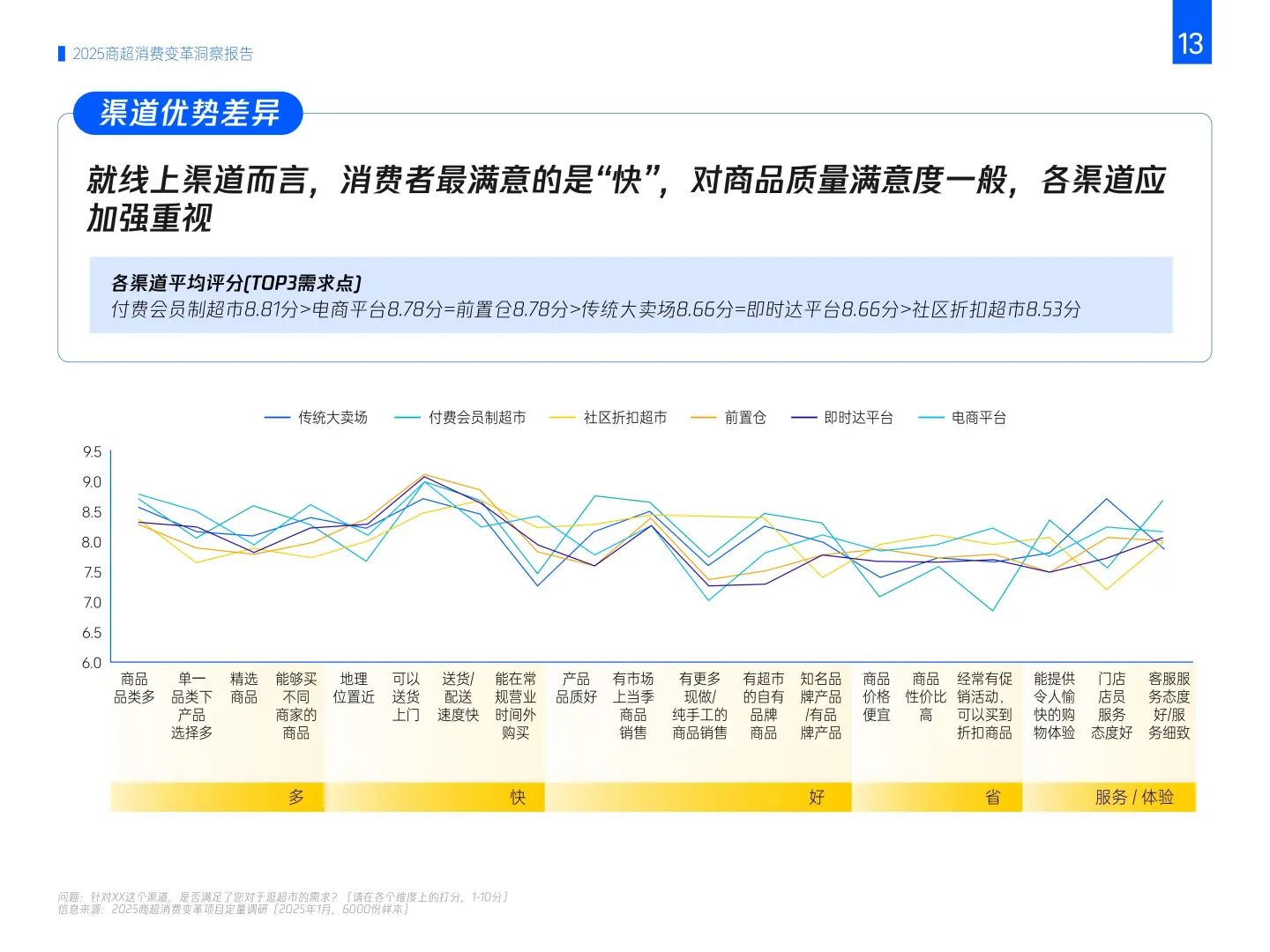
Task: Click the '能提供令人愉快的购物体验' axis label
Action: (x=1055, y=705)
